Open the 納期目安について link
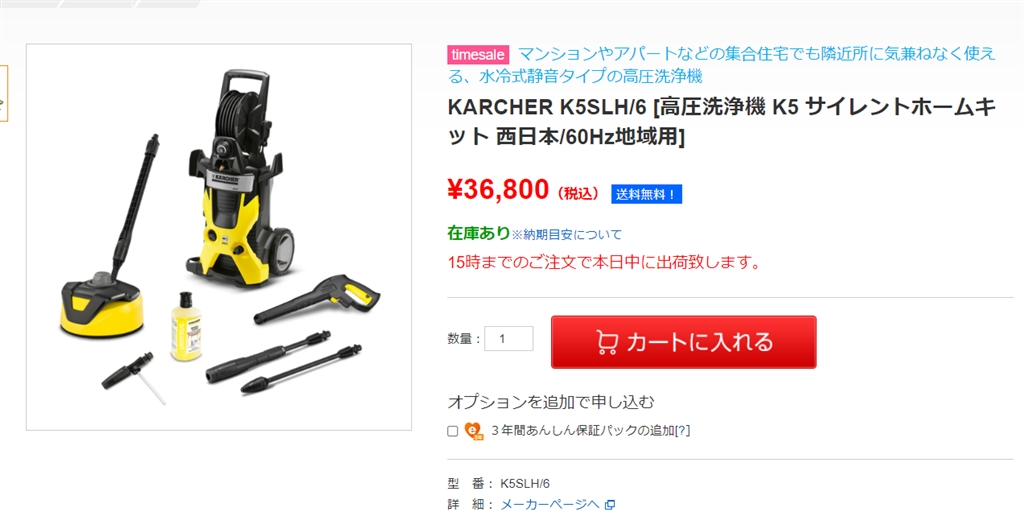 [x=566, y=235]
